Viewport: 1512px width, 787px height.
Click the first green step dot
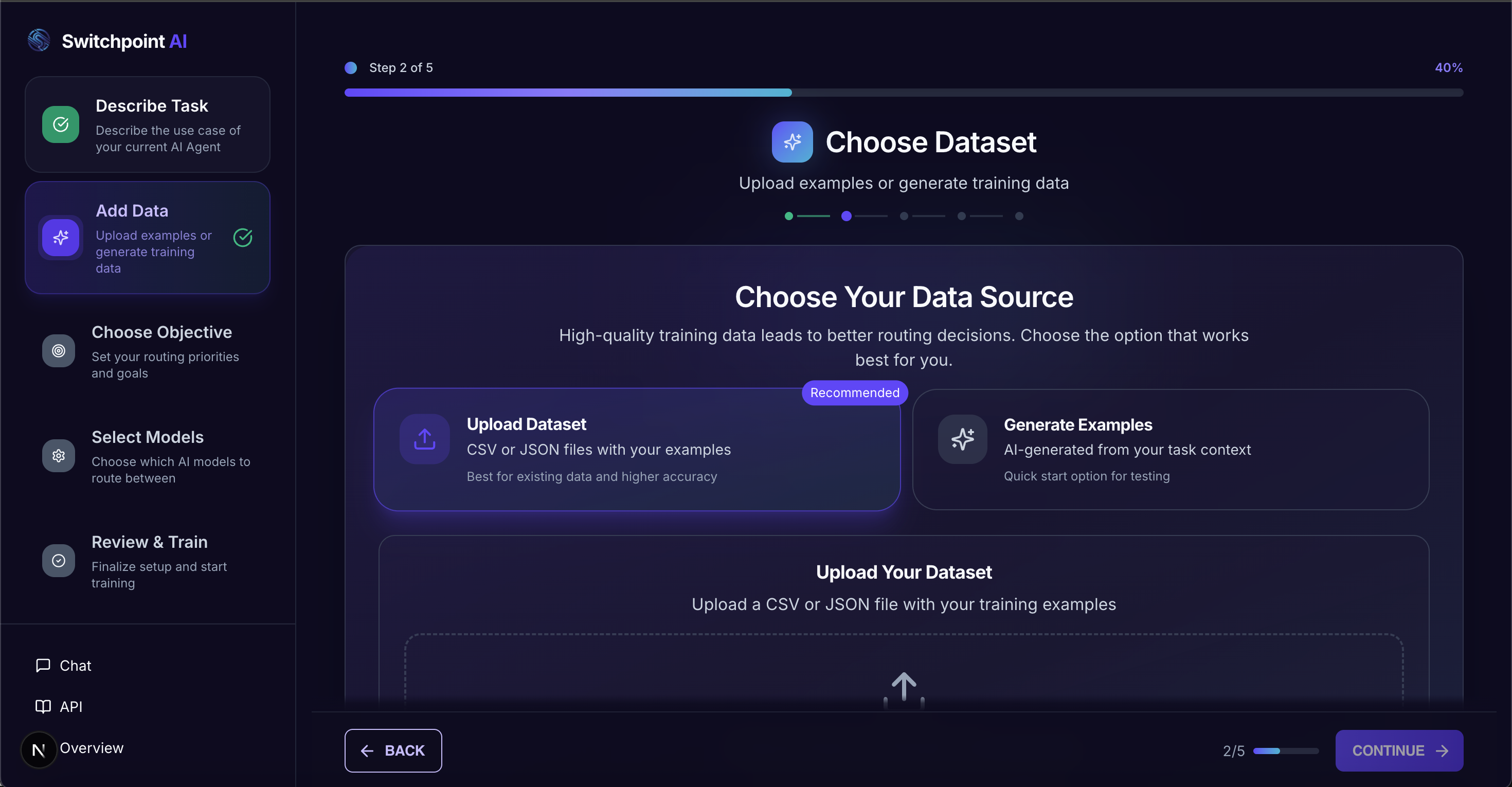point(789,216)
